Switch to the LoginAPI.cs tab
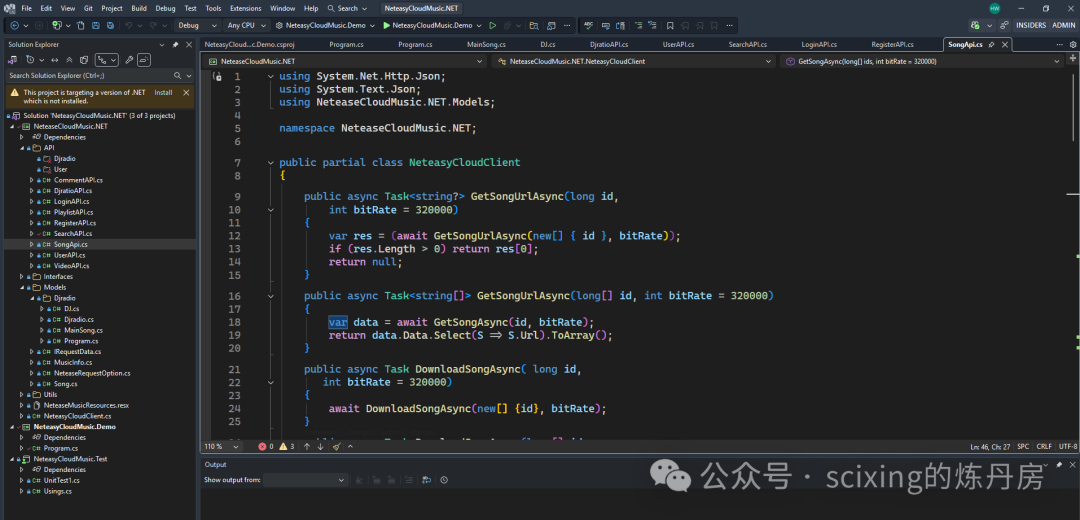The image size is (1080, 520). 819,44
